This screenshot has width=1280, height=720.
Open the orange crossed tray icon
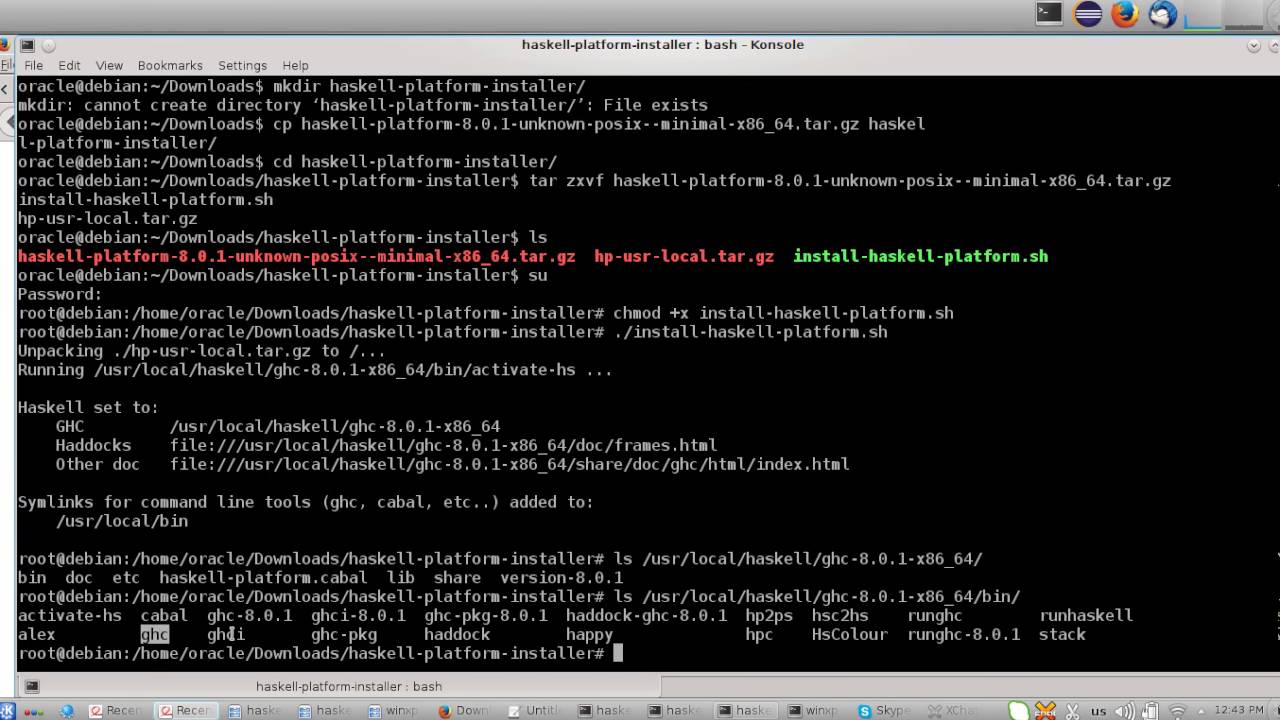[1045, 711]
